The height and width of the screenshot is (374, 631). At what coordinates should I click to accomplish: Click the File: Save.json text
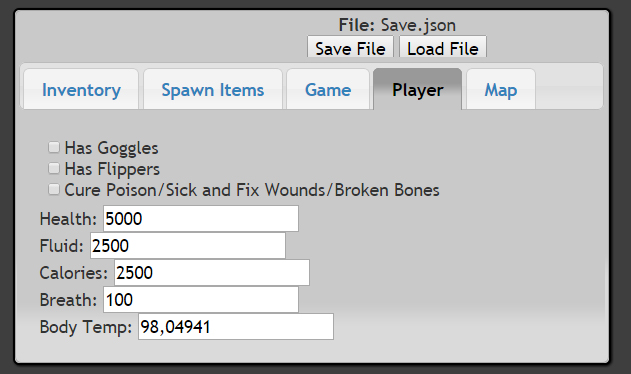397,25
